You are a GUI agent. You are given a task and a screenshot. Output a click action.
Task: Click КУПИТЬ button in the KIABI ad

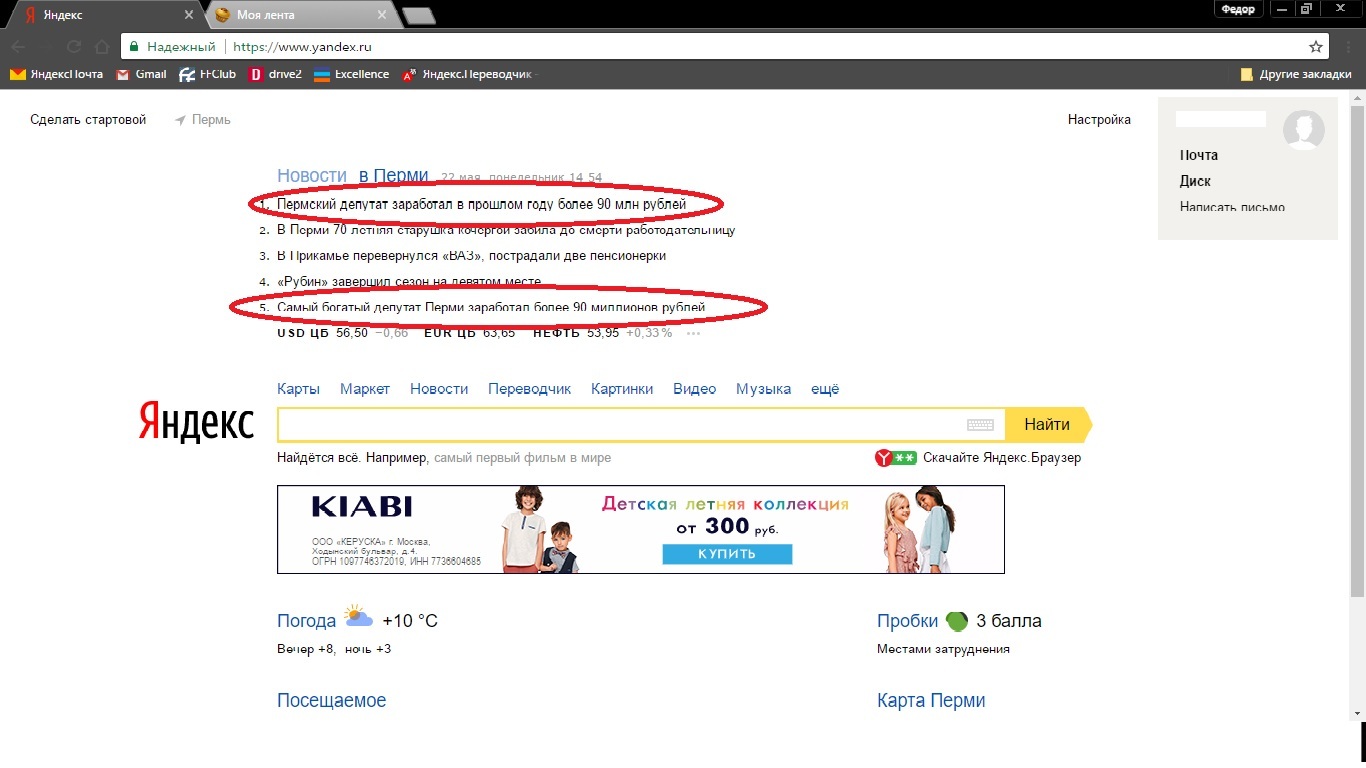(x=727, y=554)
